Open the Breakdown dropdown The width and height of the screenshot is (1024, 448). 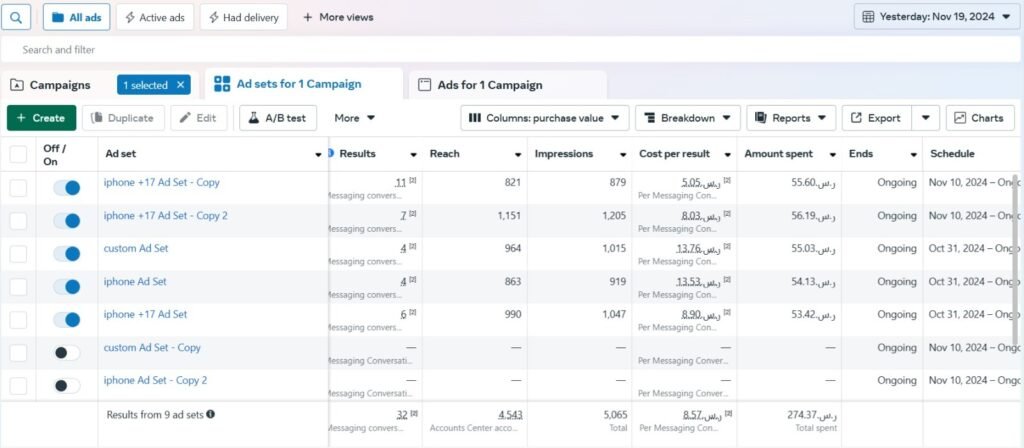point(688,118)
